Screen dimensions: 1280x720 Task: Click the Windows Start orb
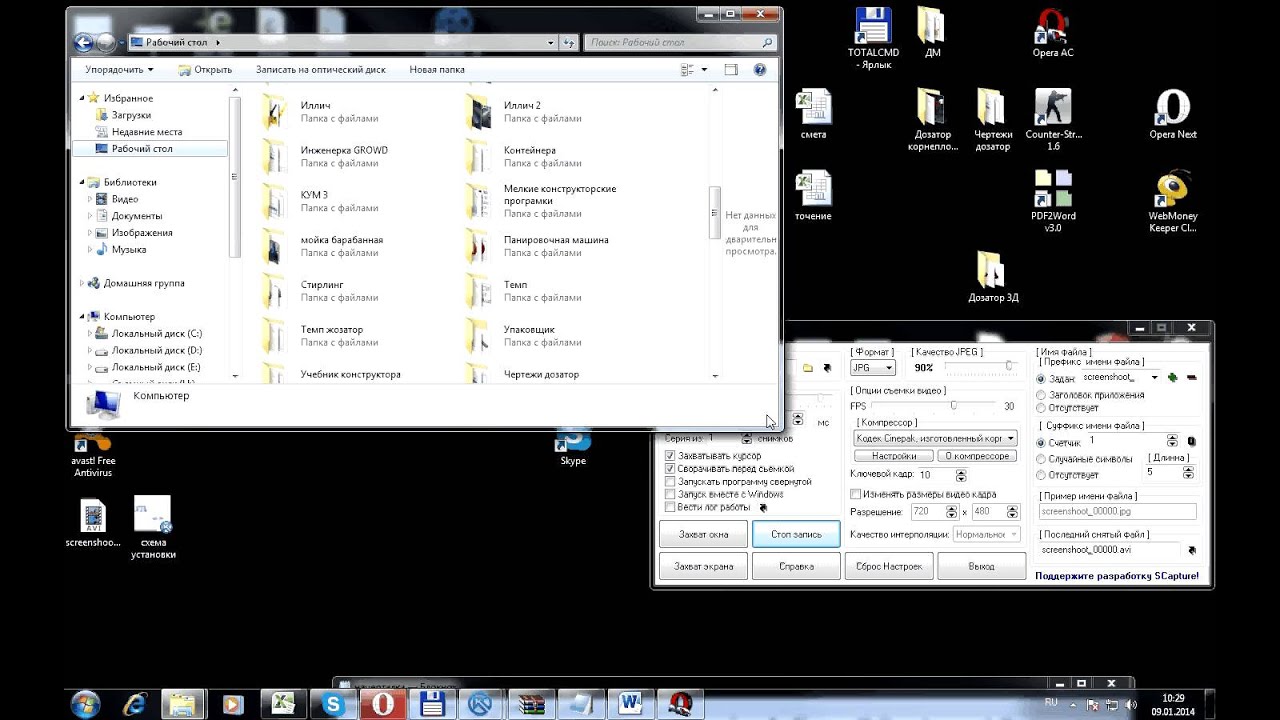85,704
